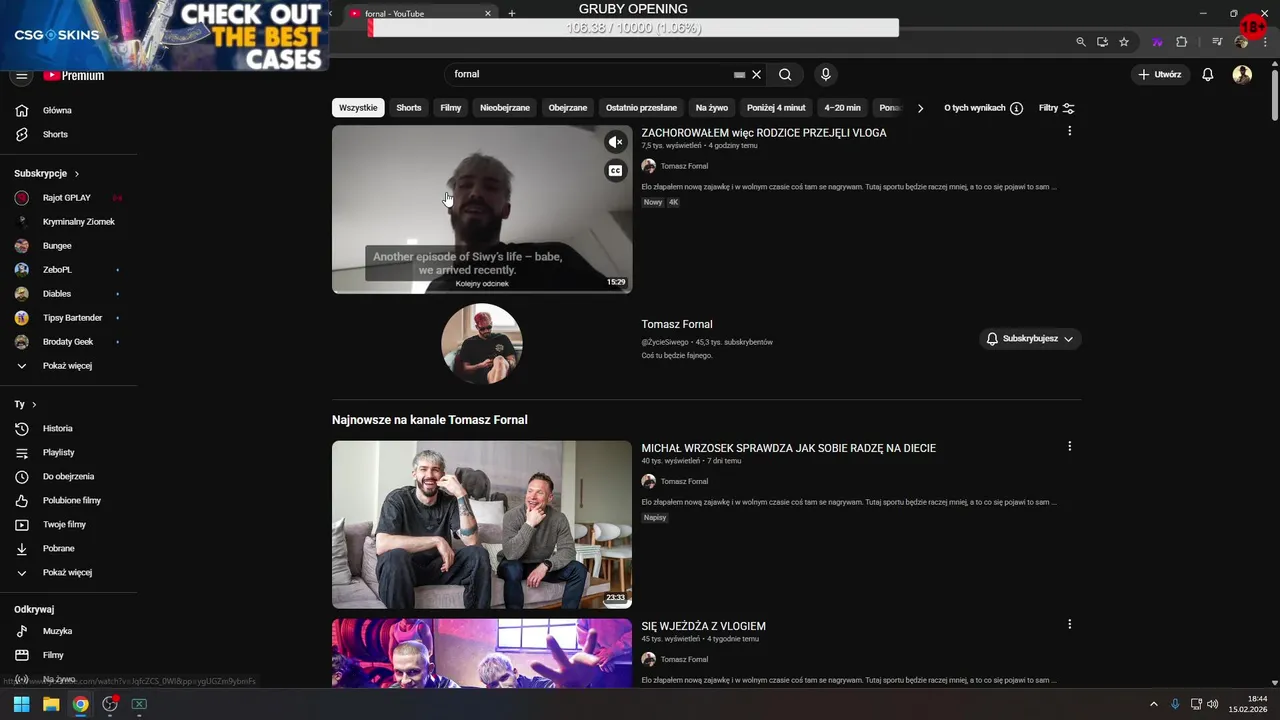Viewport: 1280px width, 720px height.
Task: Expand Pokaż więcej under Subskrypcje
Action: [68, 366]
